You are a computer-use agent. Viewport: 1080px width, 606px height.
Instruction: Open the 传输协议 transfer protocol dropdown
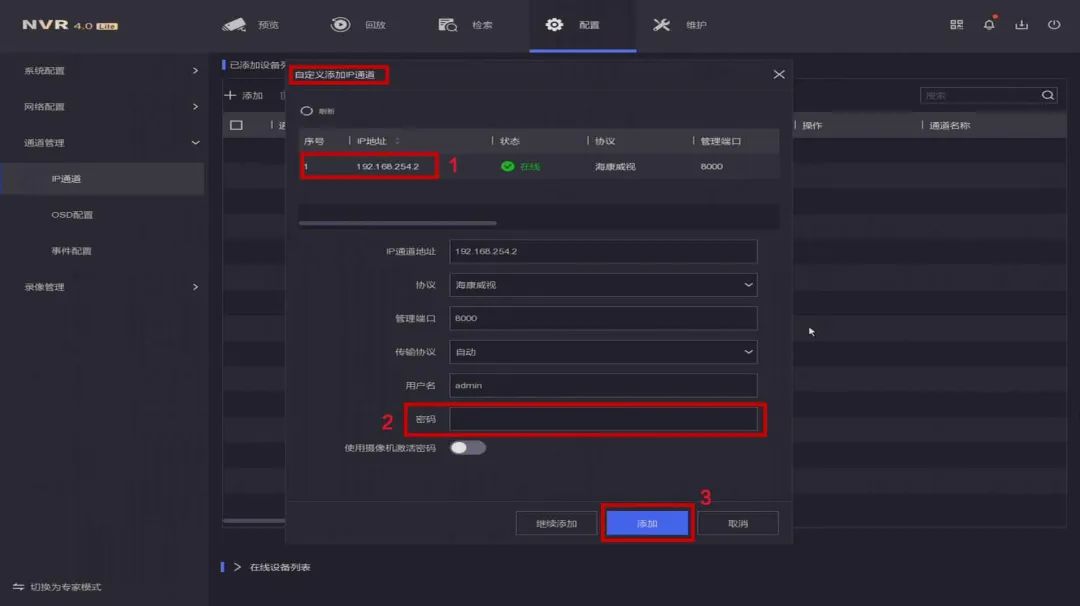603,352
